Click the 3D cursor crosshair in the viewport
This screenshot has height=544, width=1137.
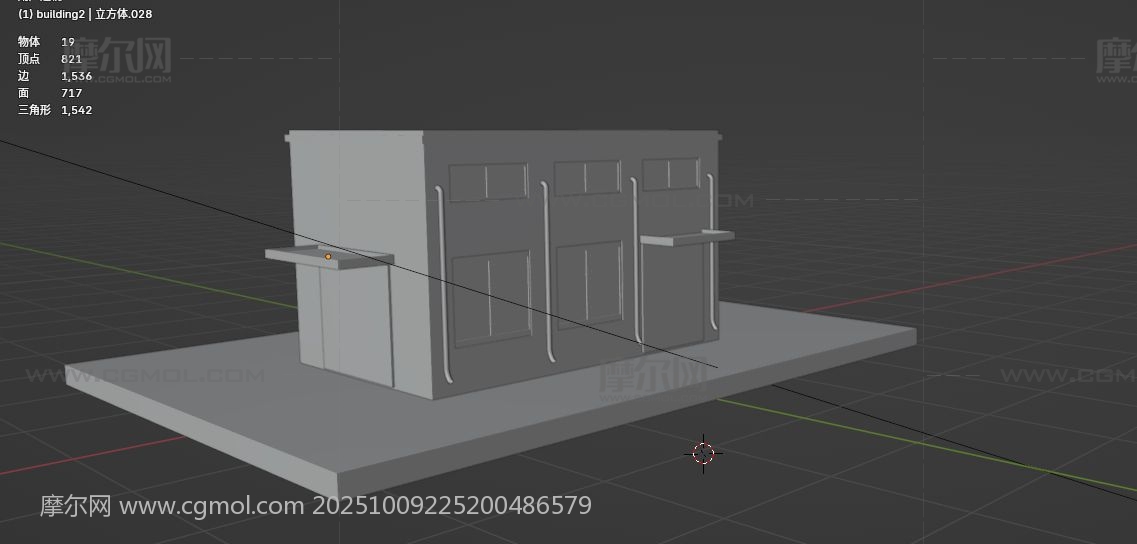[x=703, y=453]
